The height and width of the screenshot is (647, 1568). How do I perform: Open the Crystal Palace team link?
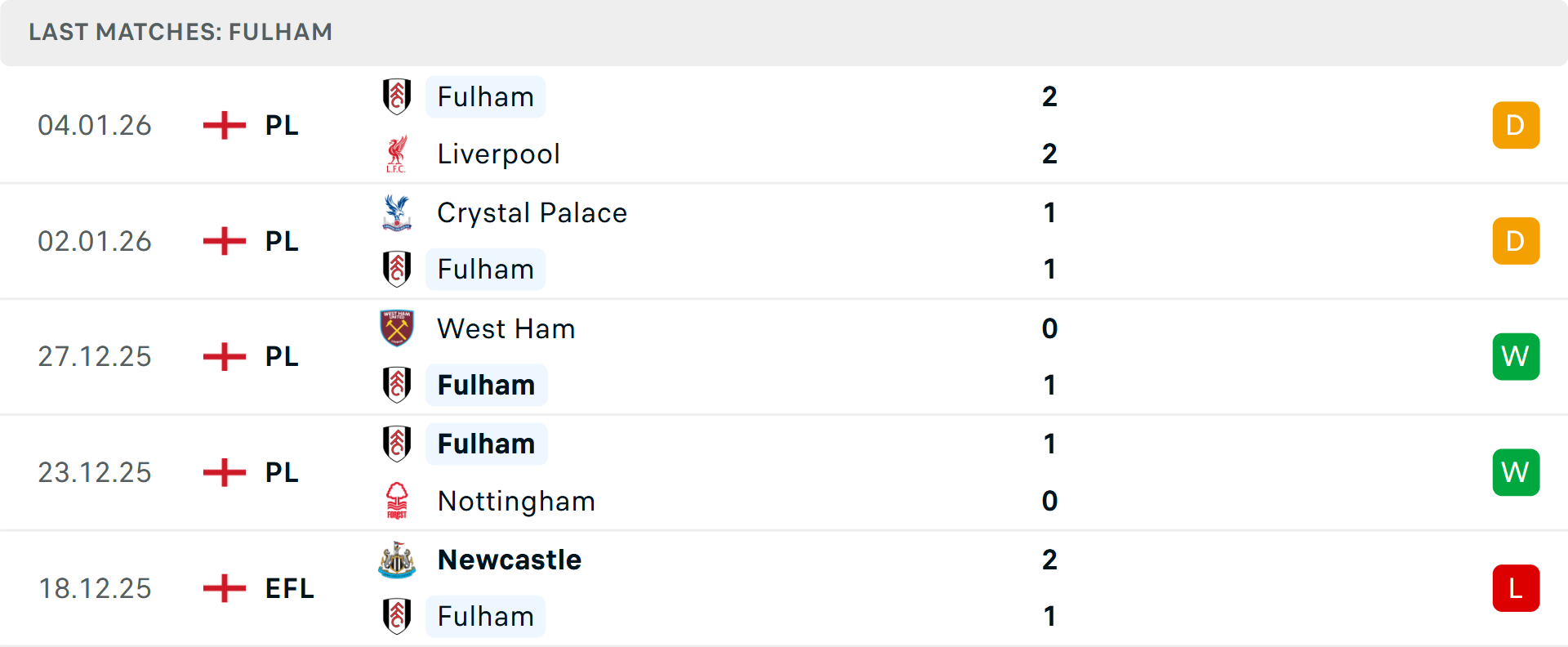(532, 212)
